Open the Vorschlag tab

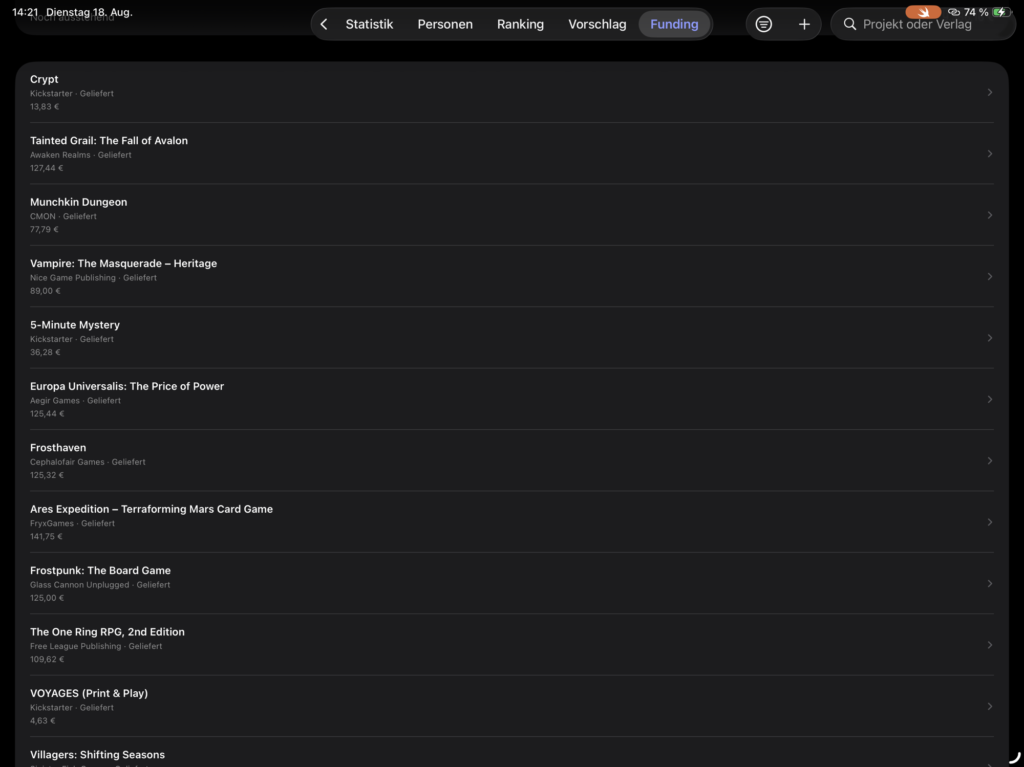pyautogui.click(x=597, y=24)
